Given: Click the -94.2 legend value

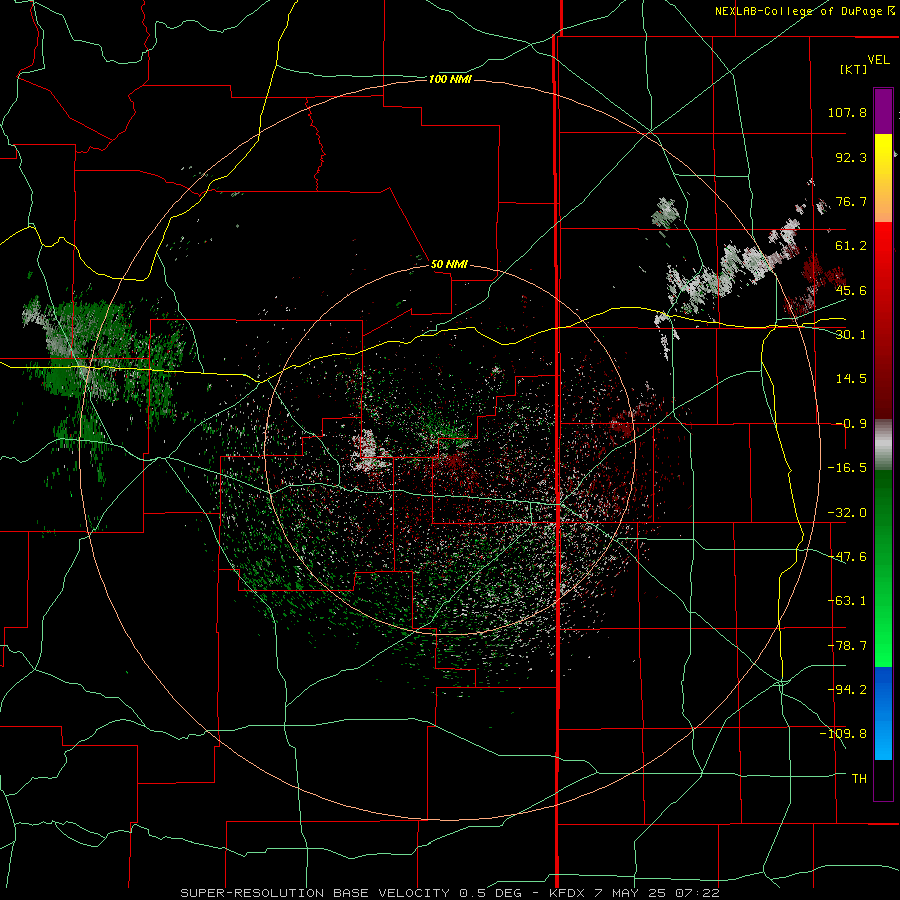Looking at the screenshot, I should 847,690.
